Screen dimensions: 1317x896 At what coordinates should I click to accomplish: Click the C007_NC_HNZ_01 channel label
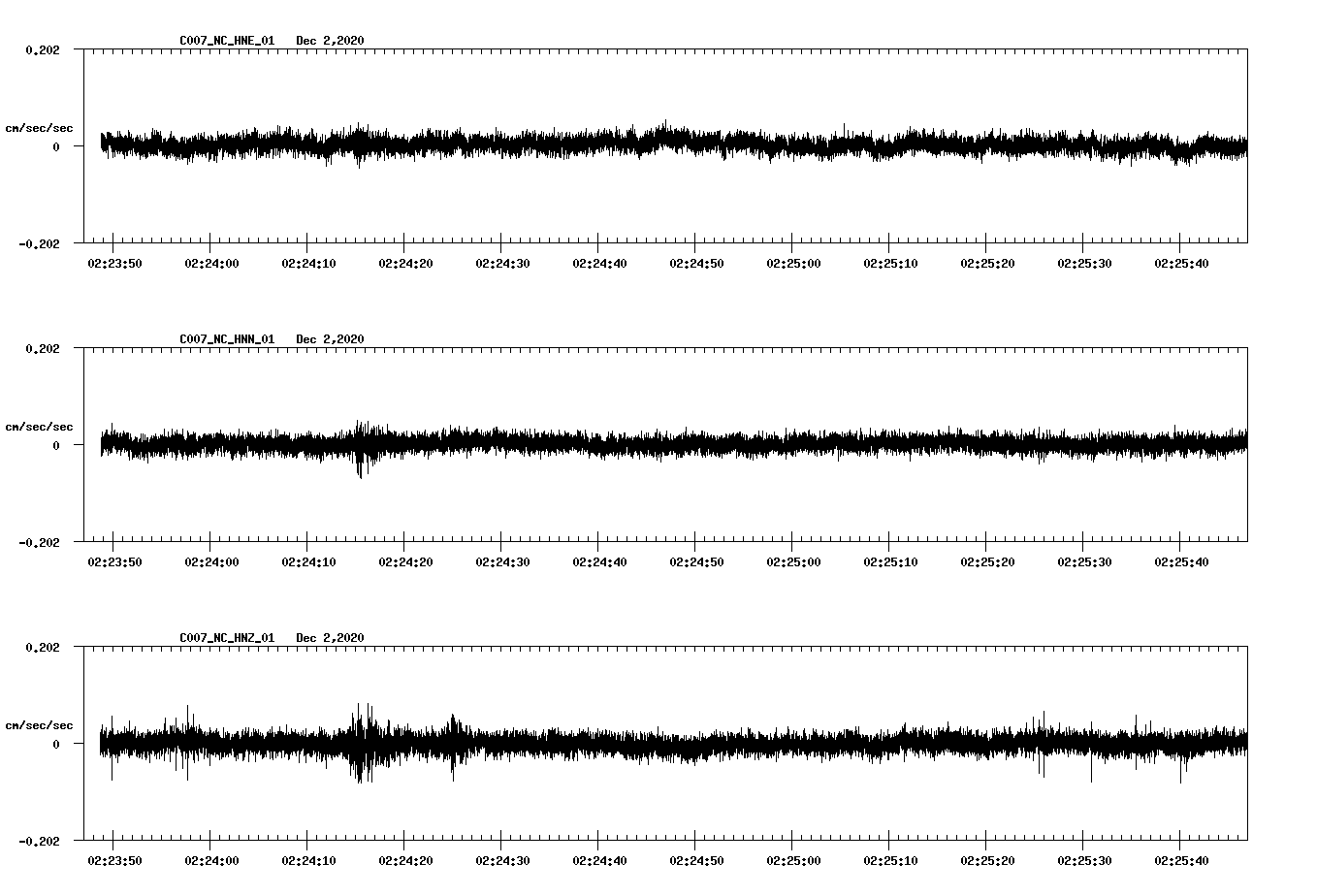pyautogui.click(x=225, y=637)
